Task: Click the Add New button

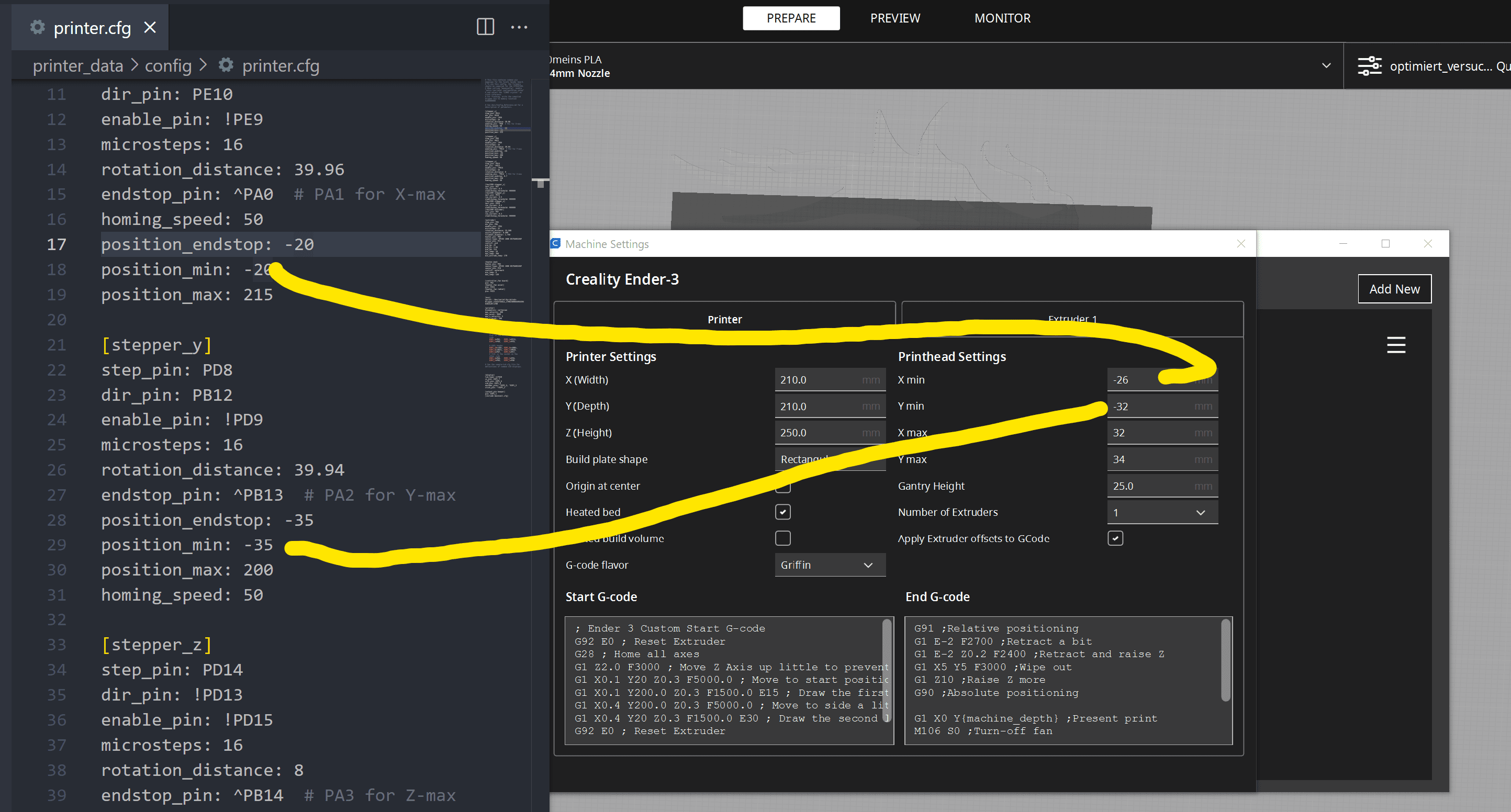Action: pyautogui.click(x=1394, y=289)
